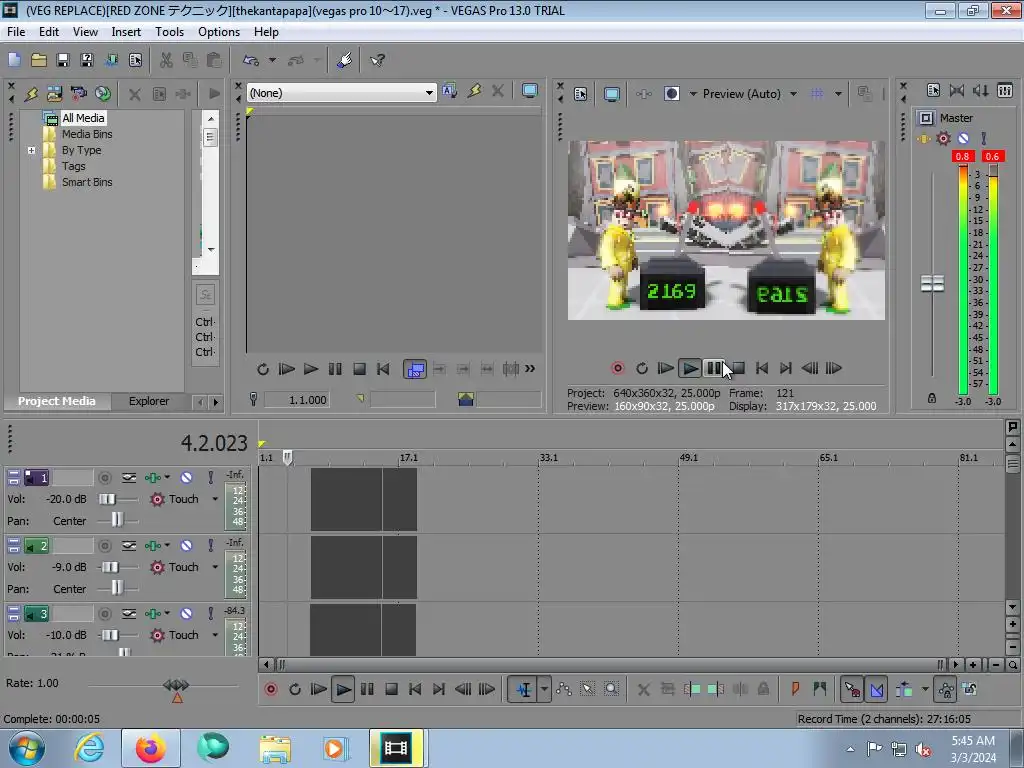This screenshot has height=768, width=1024.
Task: Select All Media in the media tree
Action: click(x=83, y=118)
